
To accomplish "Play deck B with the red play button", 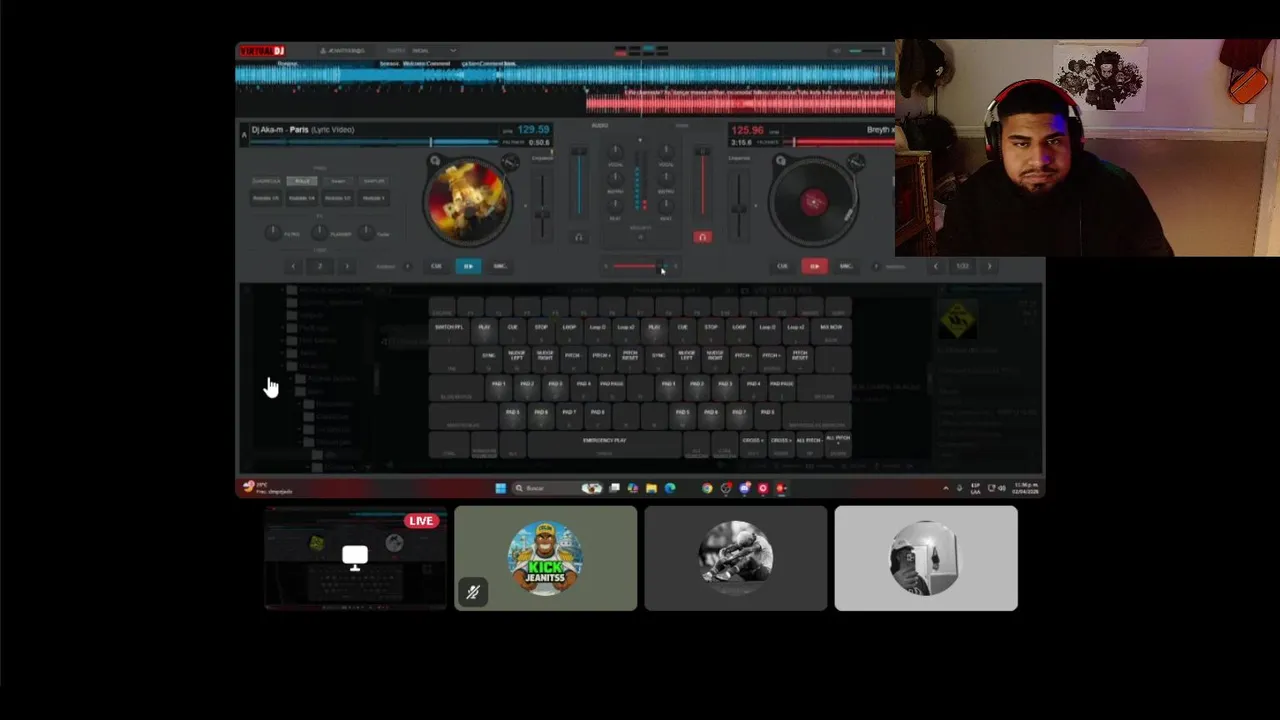I will [x=814, y=266].
